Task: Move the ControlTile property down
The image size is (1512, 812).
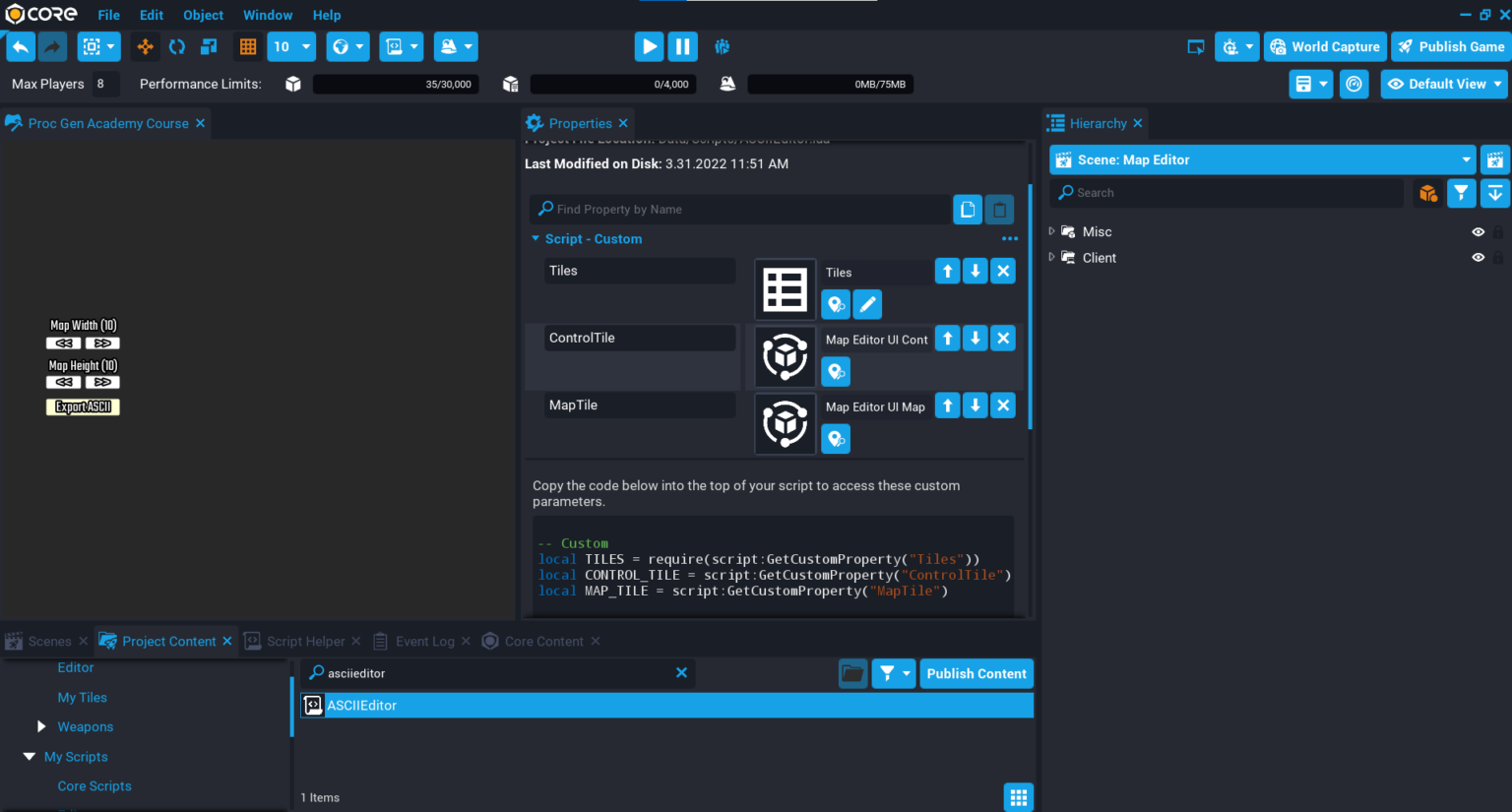Action: point(975,338)
